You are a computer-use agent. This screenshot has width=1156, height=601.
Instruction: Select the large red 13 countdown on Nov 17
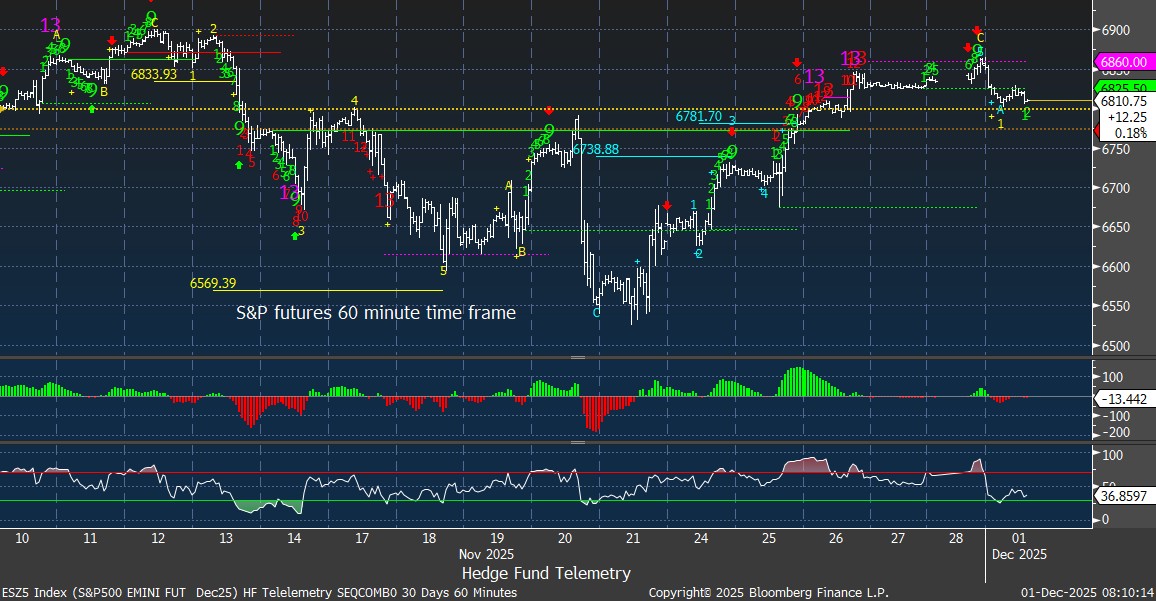[384, 200]
